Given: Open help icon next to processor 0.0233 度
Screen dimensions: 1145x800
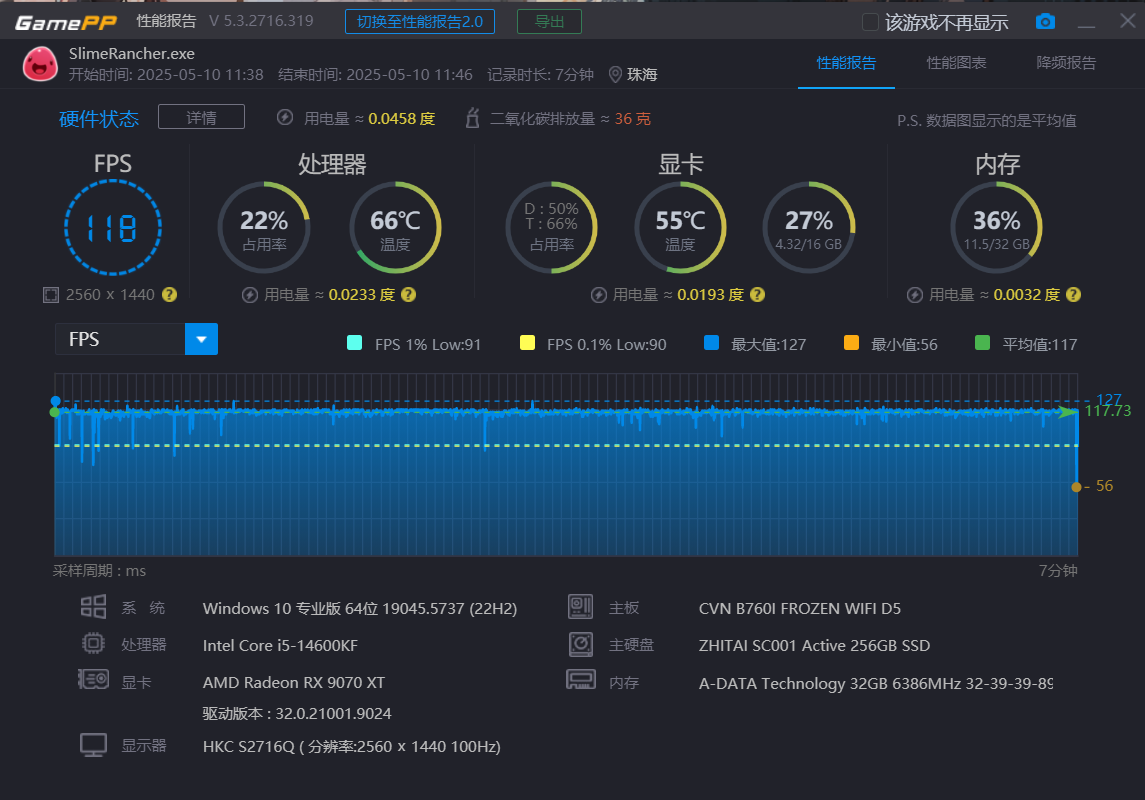Looking at the screenshot, I should [408, 294].
